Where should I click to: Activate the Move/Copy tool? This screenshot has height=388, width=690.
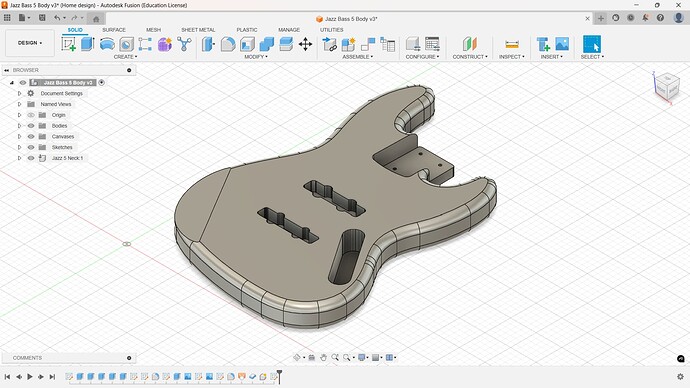coord(305,44)
